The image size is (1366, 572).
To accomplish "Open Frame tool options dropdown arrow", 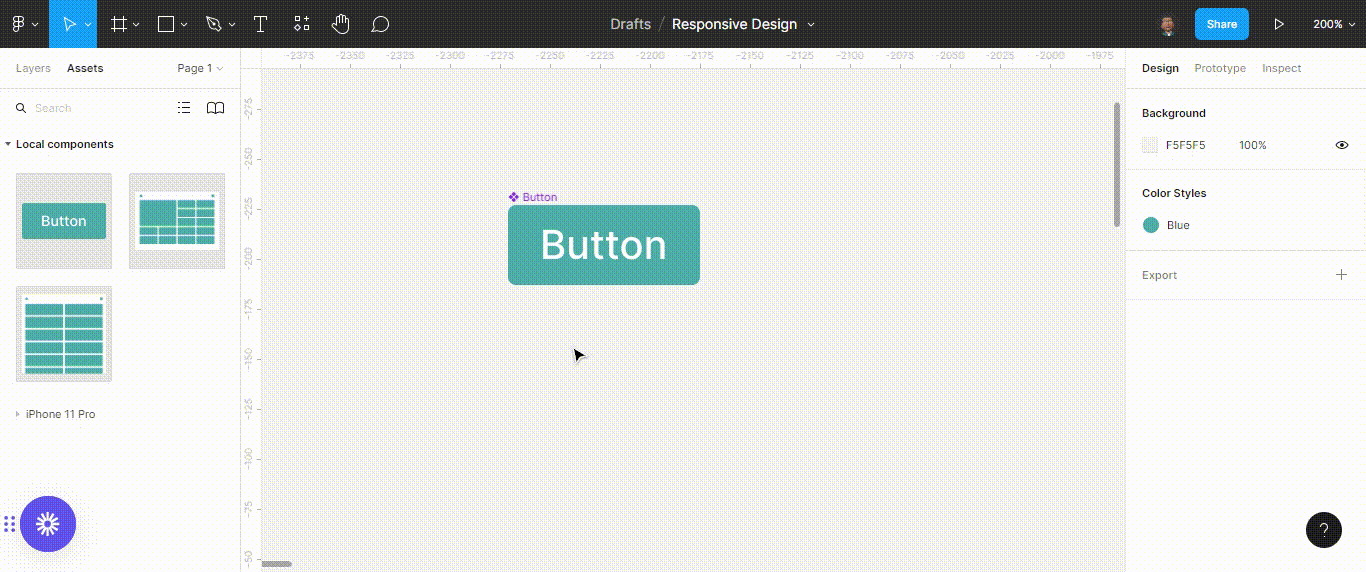I will point(136,24).
